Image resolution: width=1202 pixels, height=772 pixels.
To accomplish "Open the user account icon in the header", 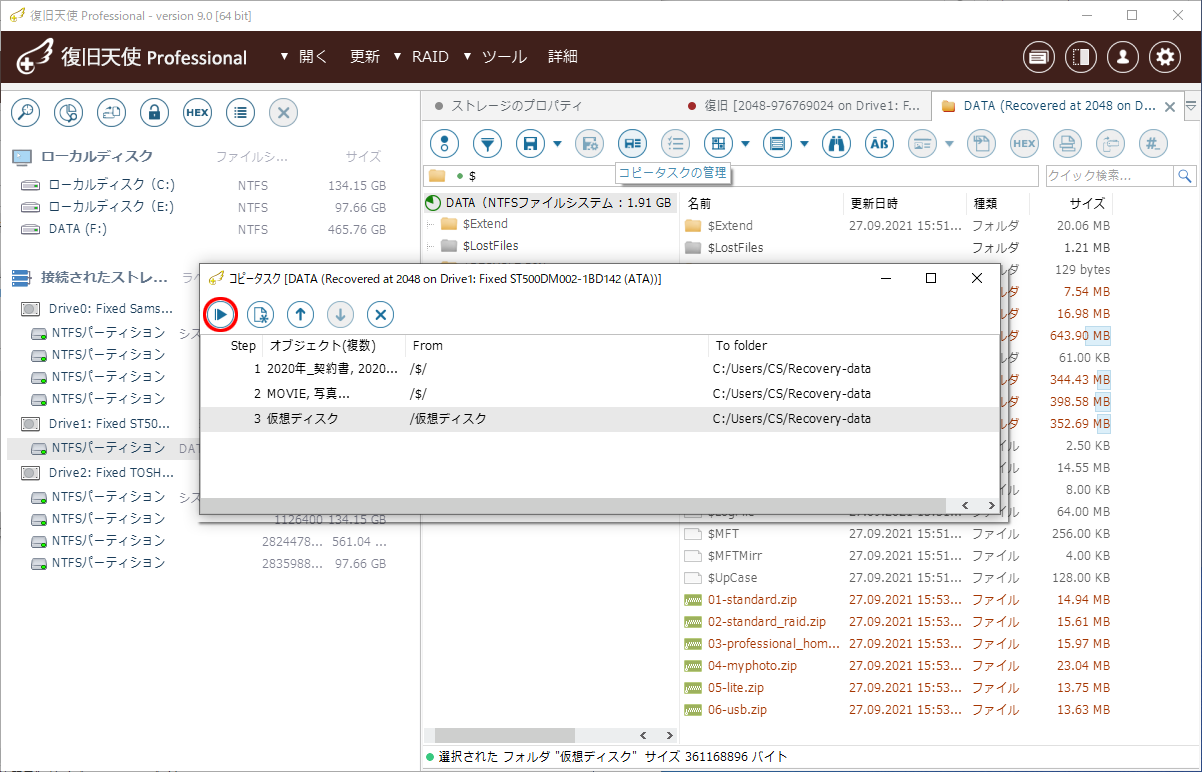I will (1123, 57).
